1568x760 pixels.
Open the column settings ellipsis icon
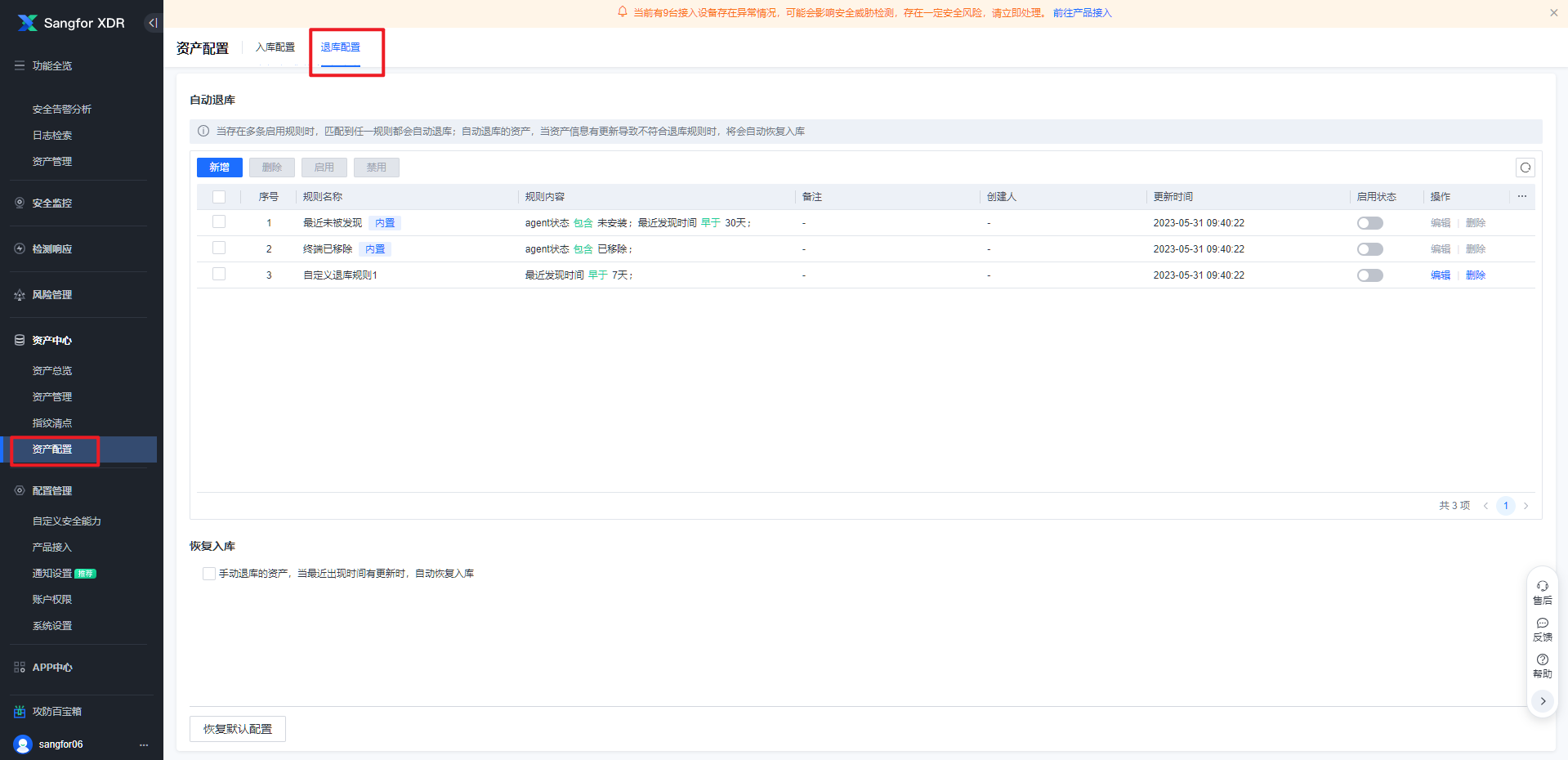1521,196
